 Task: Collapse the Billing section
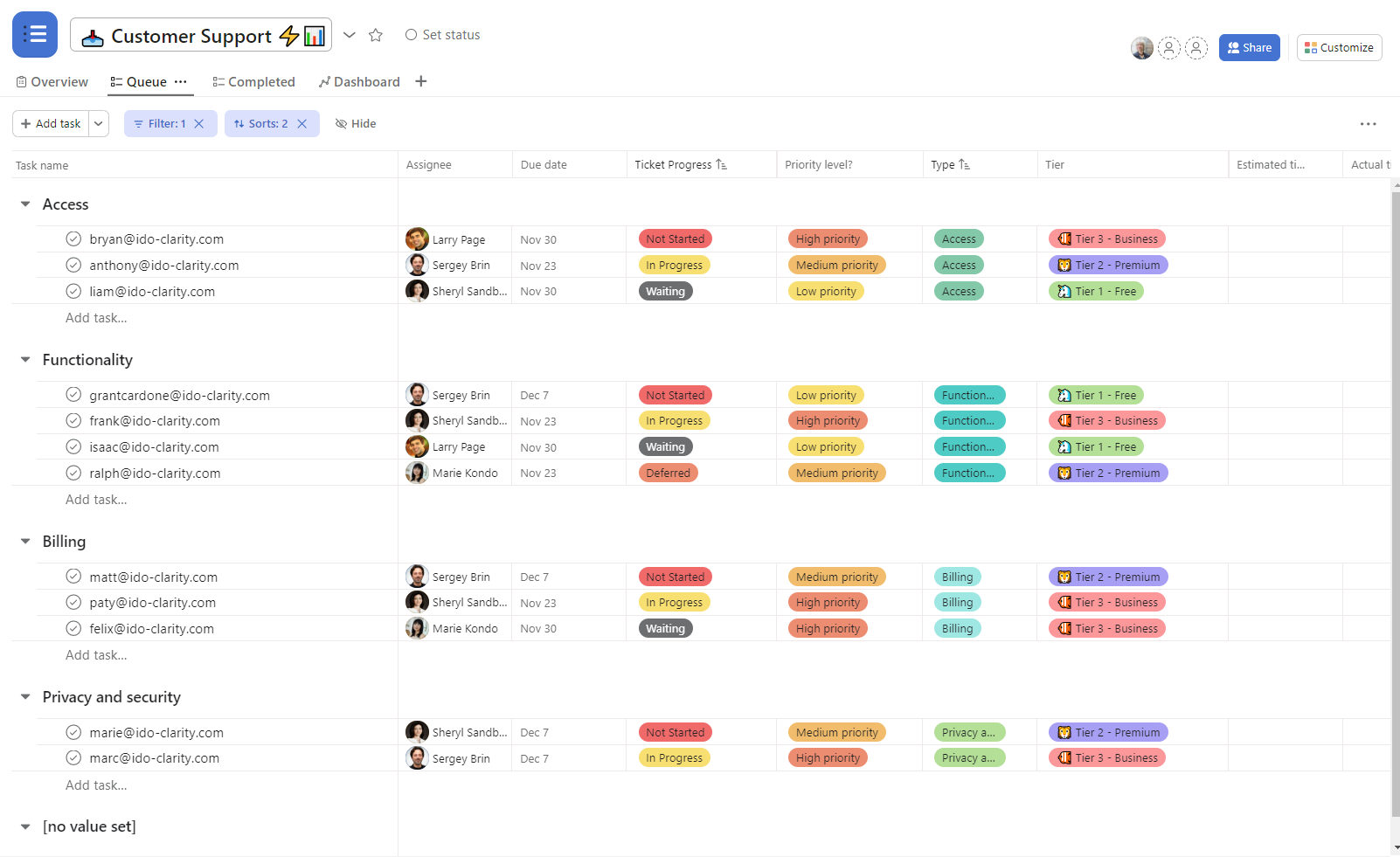coord(24,542)
